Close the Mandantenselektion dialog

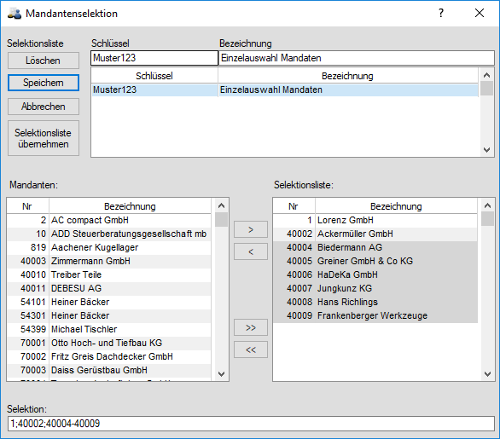pyautogui.click(x=479, y=13)
